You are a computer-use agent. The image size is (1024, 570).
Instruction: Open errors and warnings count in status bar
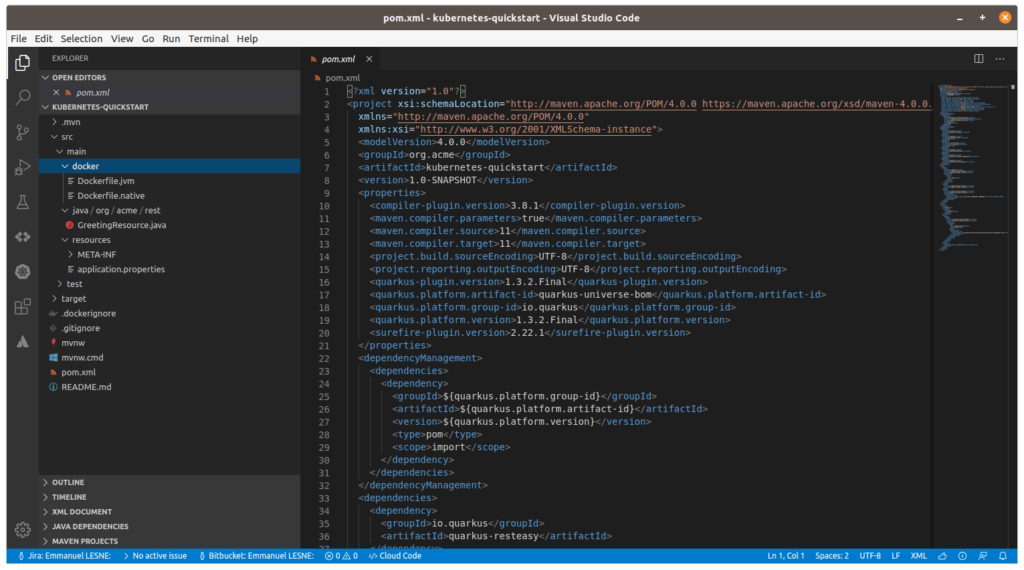(x=341, y=556)
